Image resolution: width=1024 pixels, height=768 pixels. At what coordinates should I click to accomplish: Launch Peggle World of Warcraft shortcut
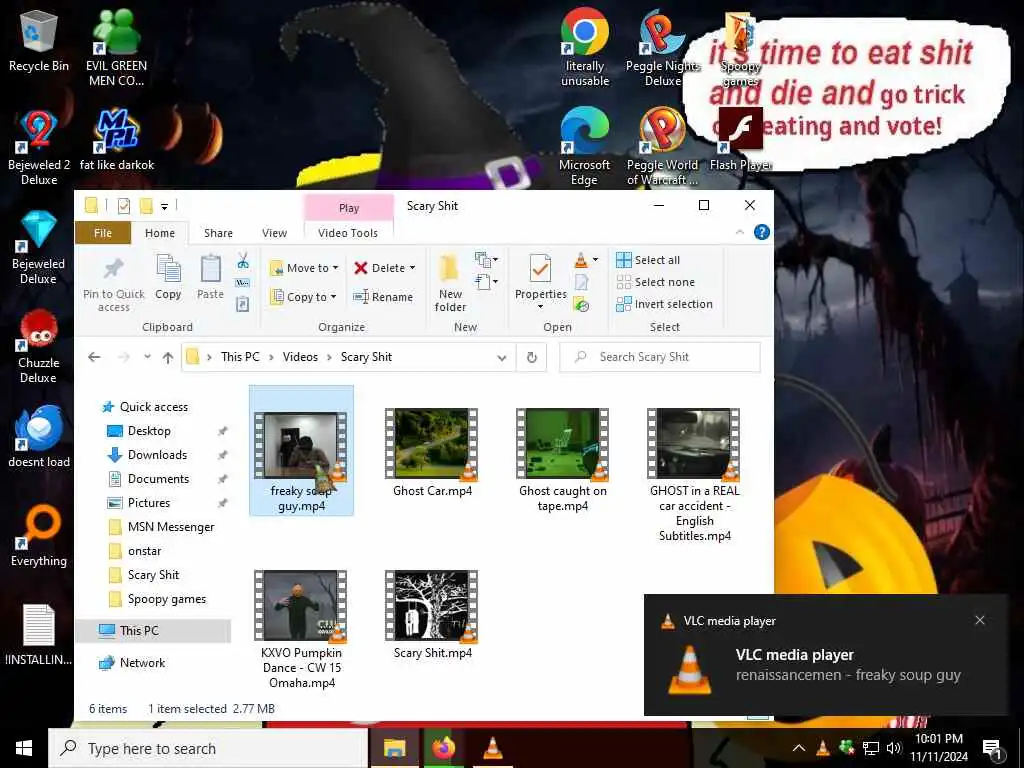[x=662, y=147]
